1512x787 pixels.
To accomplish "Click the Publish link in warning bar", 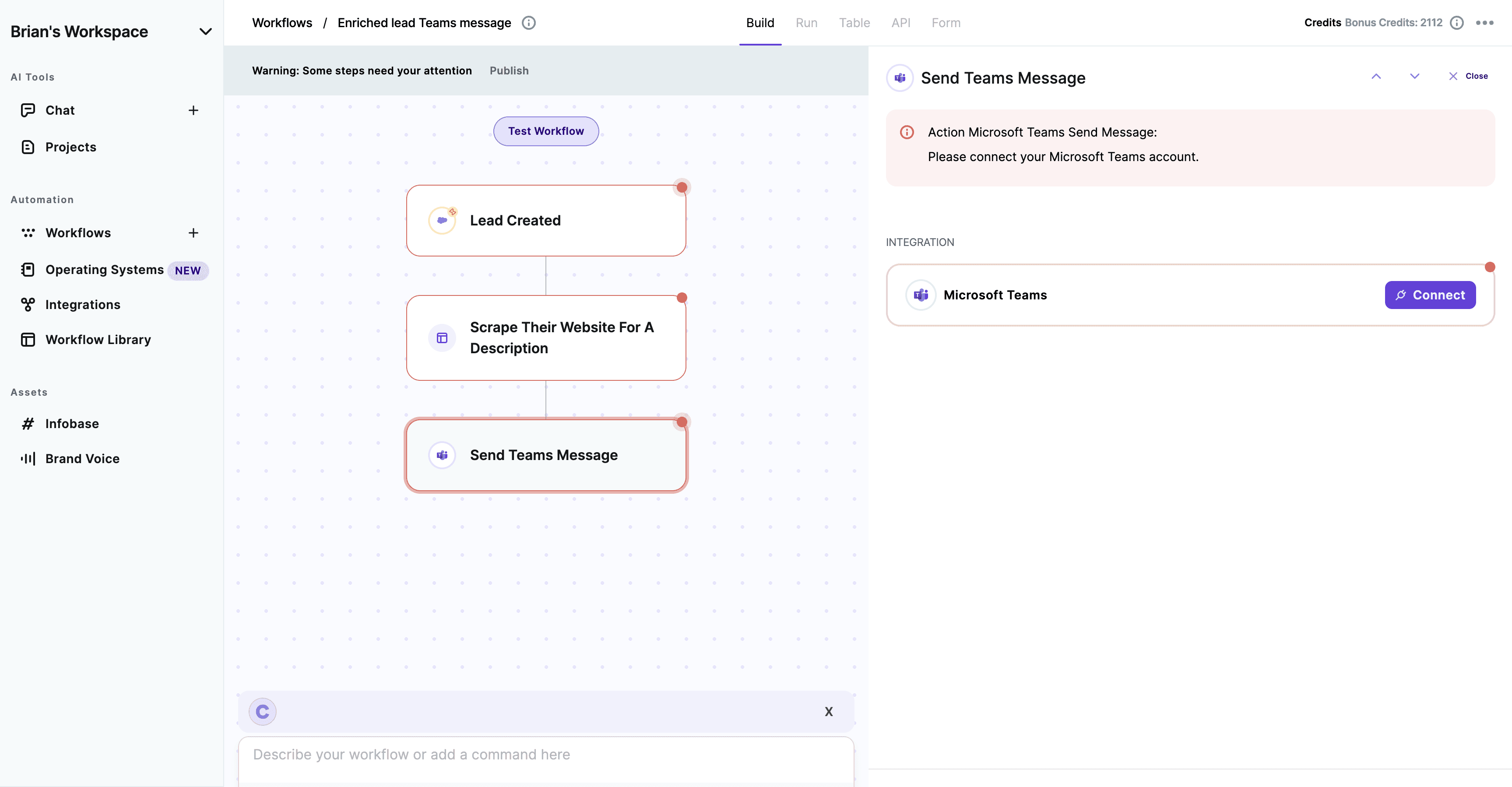I will (509, 70).
